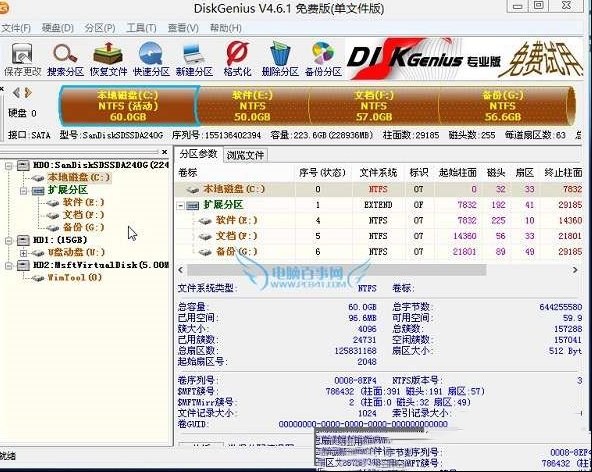Screen dimensions: 592x472
Task: Open the Backup Partition (备份分区) tool
Action: 323,59
